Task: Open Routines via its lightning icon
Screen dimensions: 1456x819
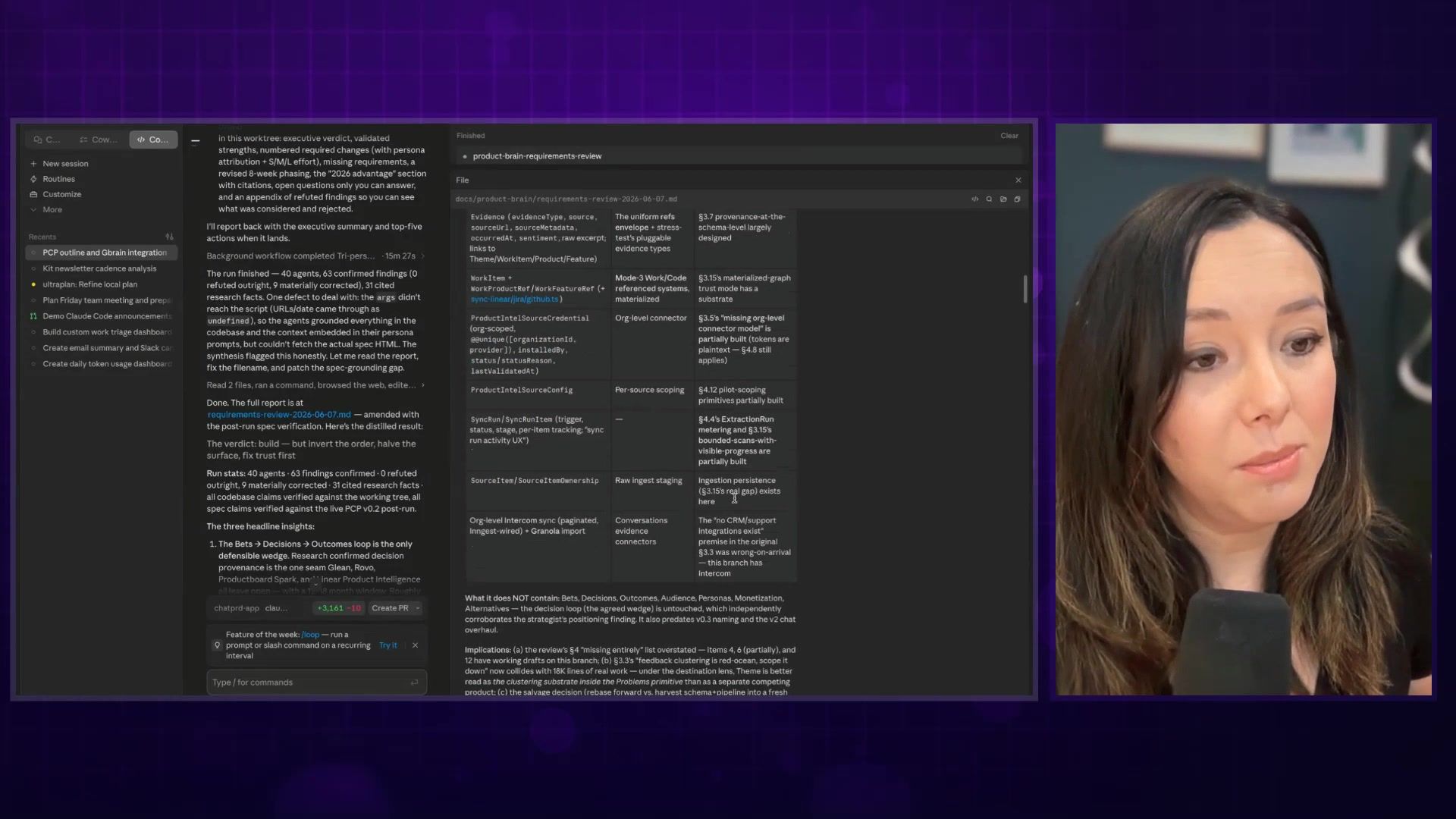Action: click(x=33, y=179)
